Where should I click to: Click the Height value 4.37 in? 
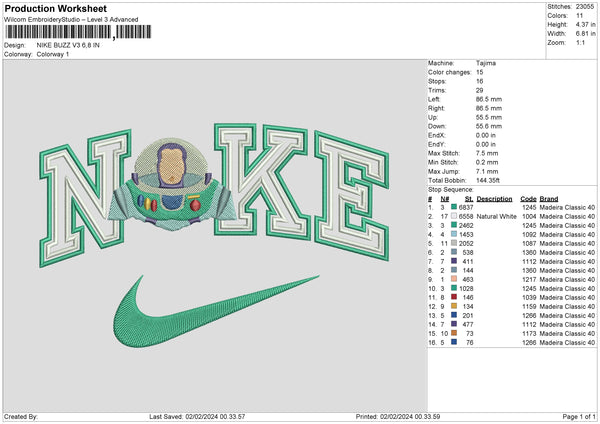[x=585, y=24]
